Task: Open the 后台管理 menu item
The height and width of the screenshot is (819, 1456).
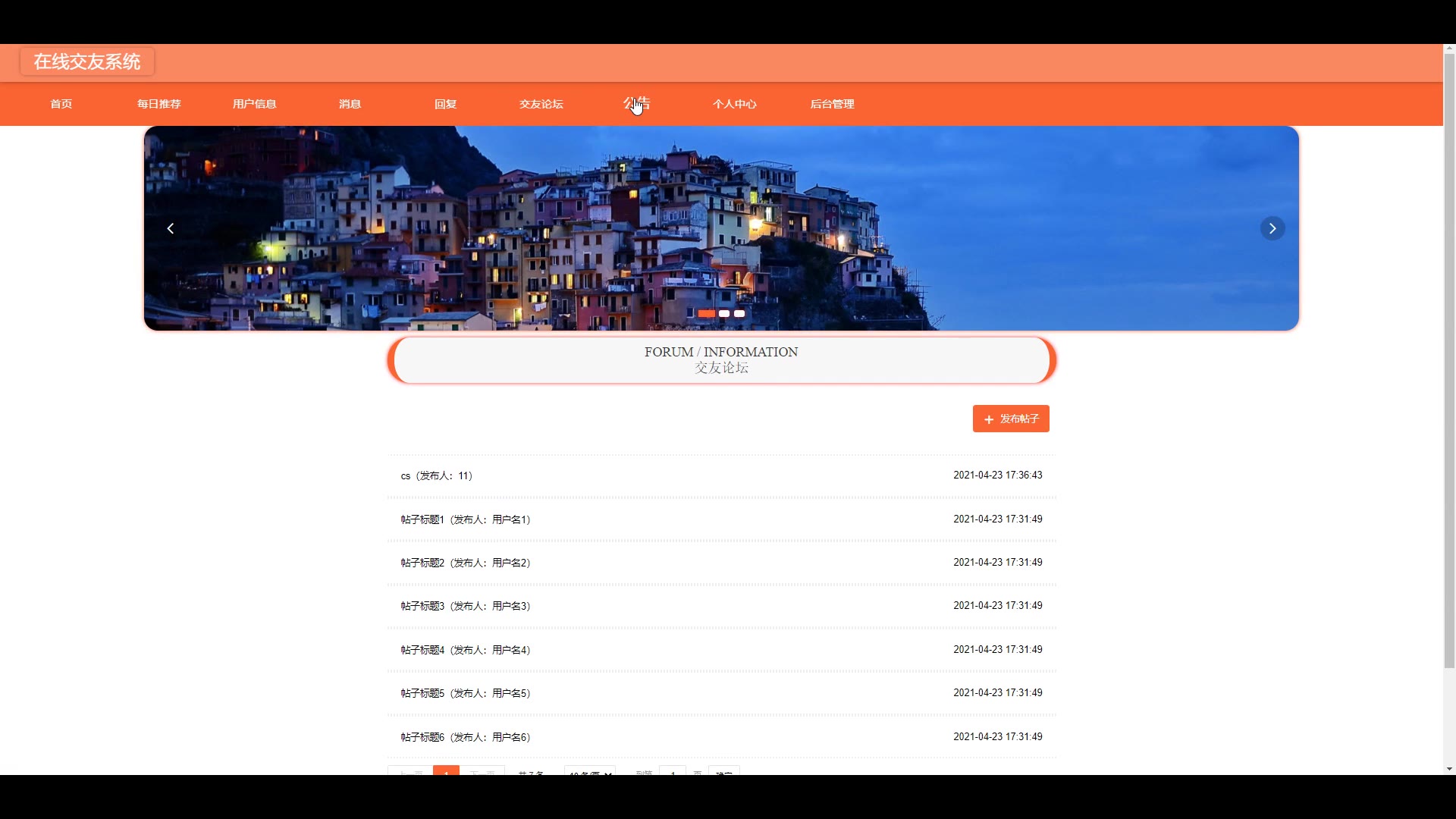Action: coord(832,104)
